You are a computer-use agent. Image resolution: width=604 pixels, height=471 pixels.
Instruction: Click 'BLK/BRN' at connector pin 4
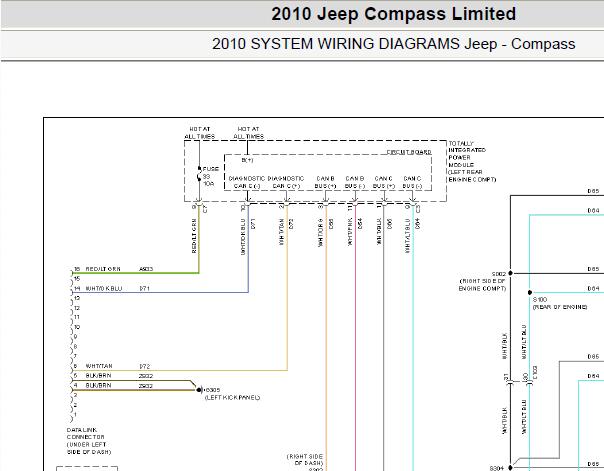tap(98, 385)
